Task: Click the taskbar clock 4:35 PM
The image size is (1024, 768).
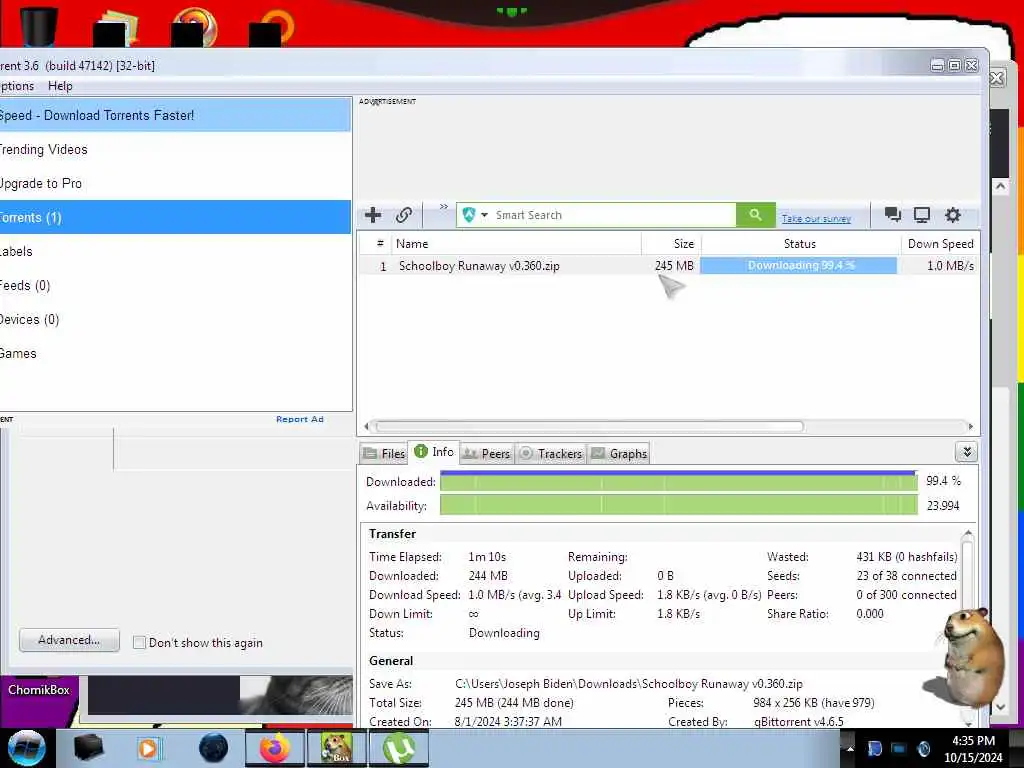Action: (x=973, y=741)
